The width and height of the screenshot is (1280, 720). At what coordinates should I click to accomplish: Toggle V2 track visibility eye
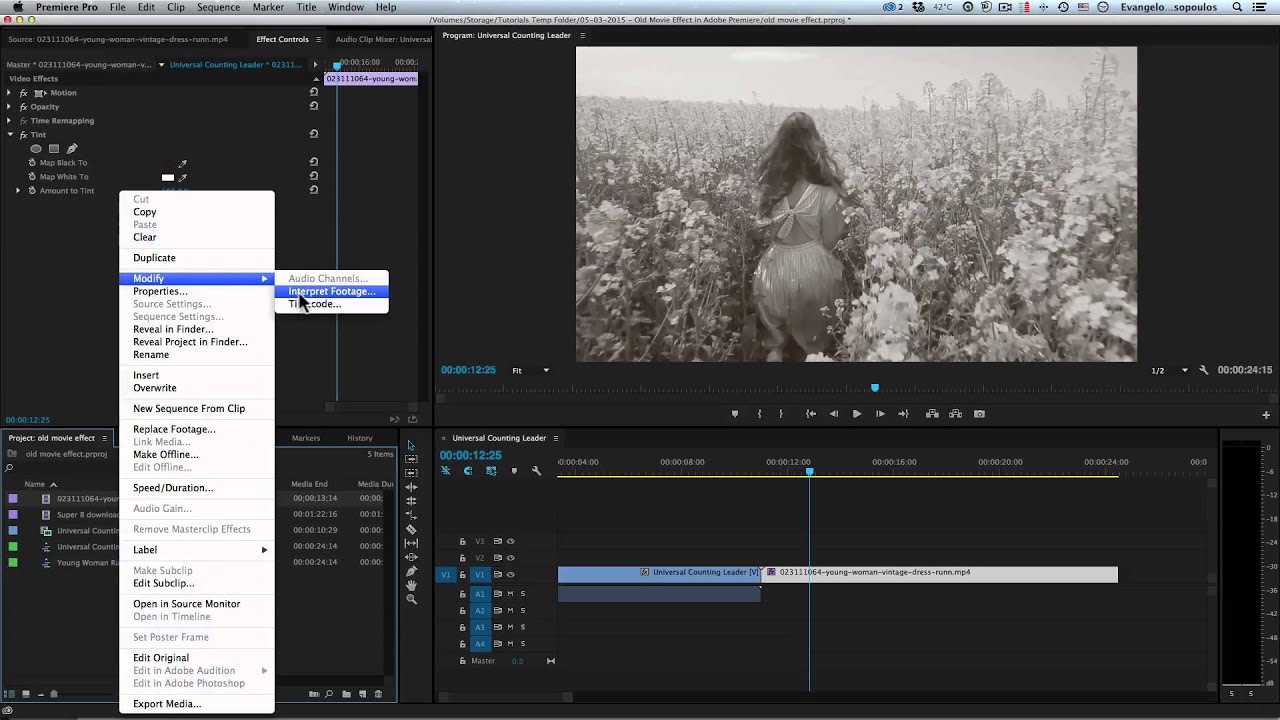click(510, 558)
